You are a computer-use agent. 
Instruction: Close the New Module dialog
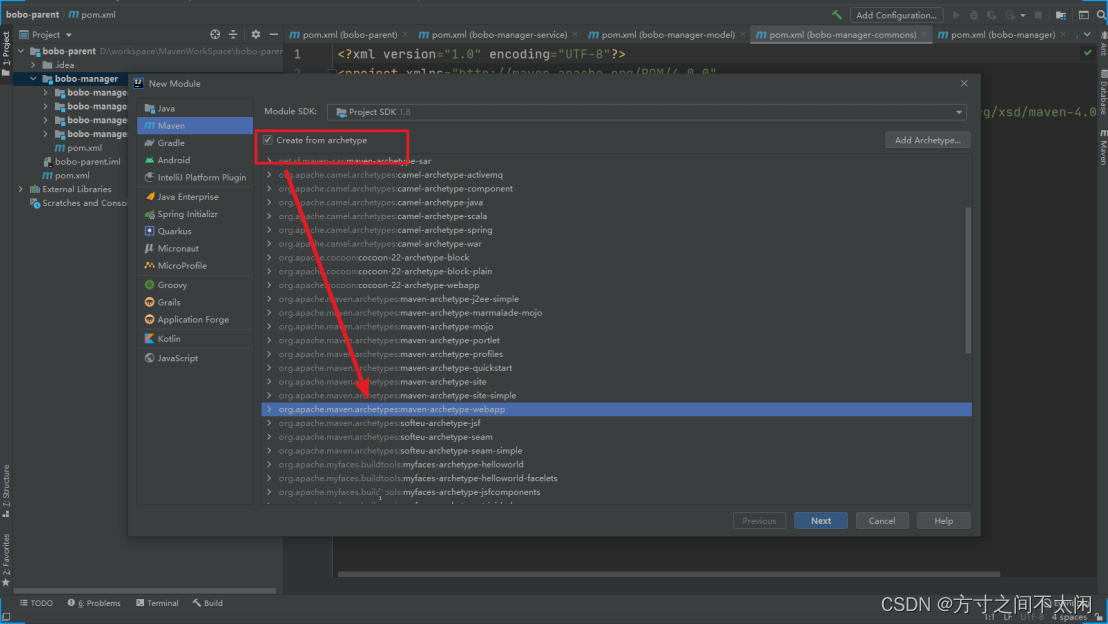(964, 83)
